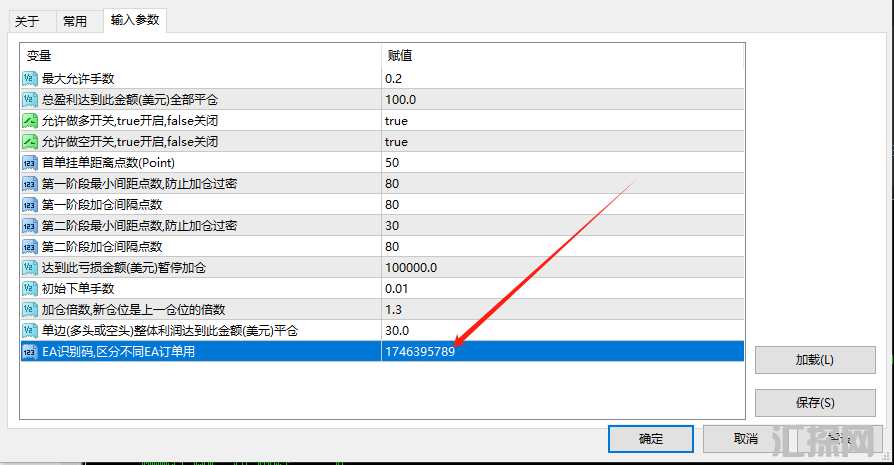Switch to the 常用 tab
Viewport: 894px width, 465px height.
(79, 22)
